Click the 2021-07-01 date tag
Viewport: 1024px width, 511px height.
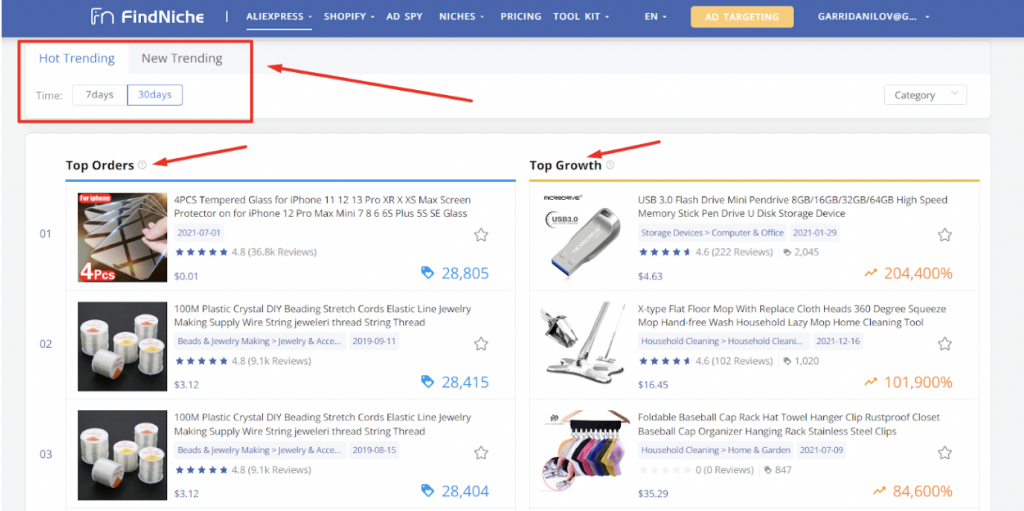coord(199,233)
